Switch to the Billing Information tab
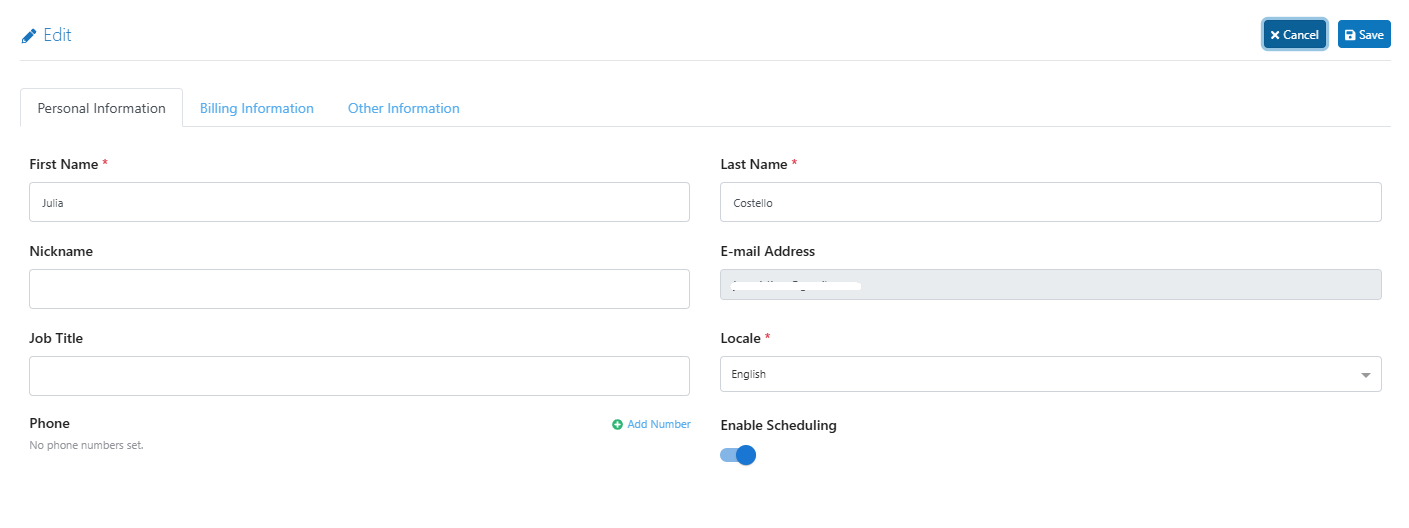1409x528 pixels. (257, 108)
